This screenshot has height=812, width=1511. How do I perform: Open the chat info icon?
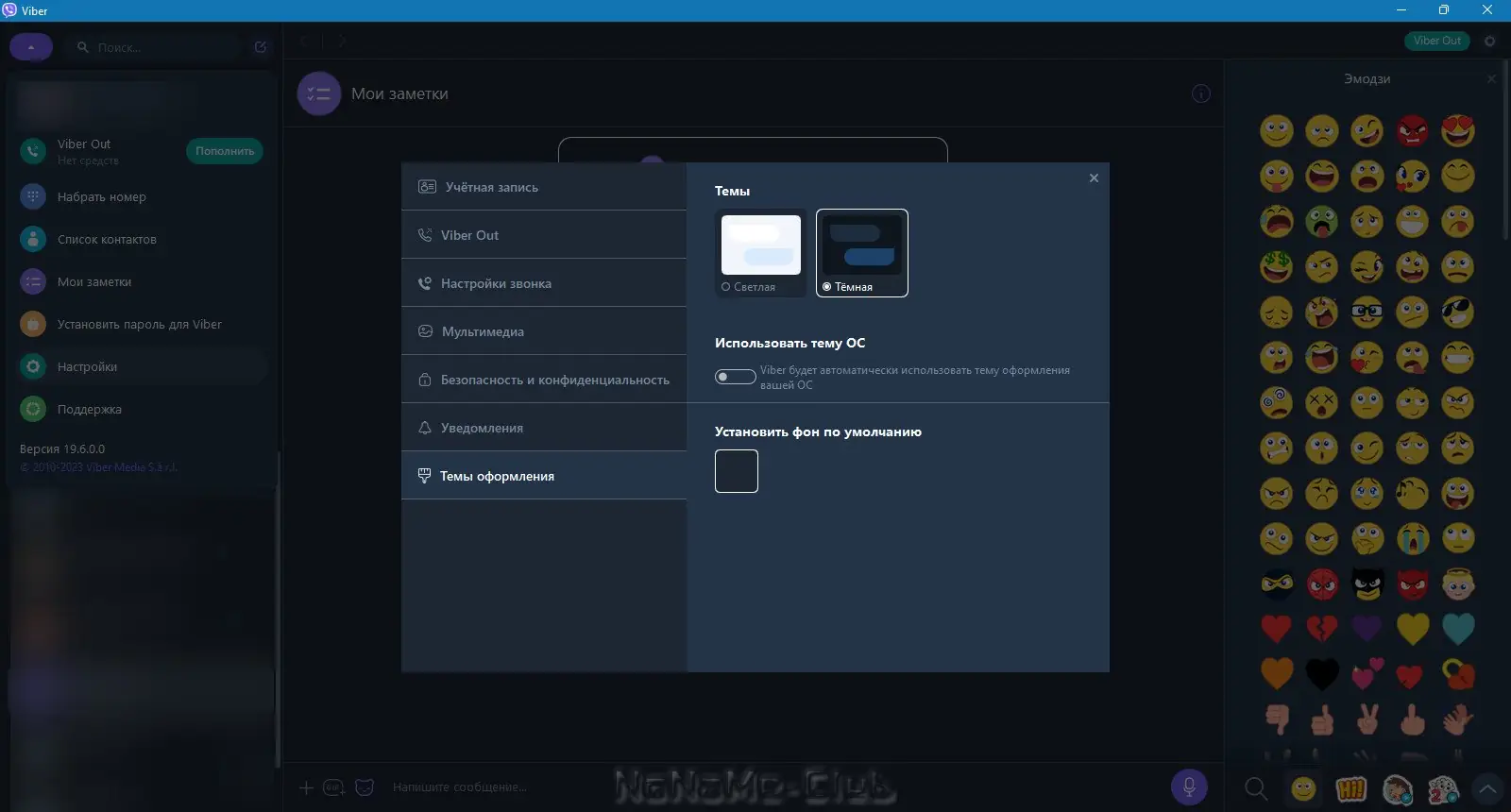click(x=1201, y=93)
